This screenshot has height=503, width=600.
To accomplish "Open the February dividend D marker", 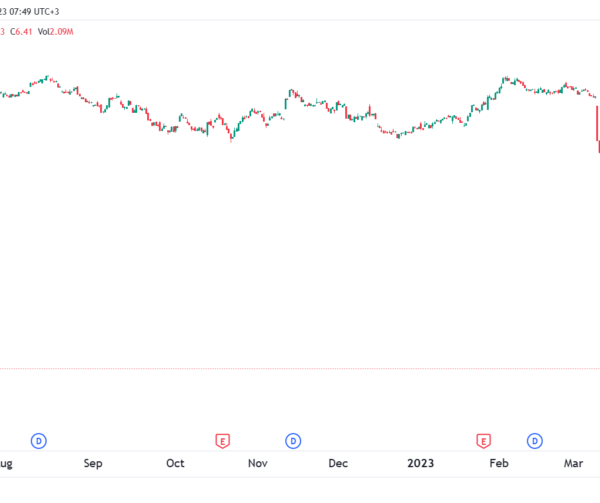I will 535,441.
